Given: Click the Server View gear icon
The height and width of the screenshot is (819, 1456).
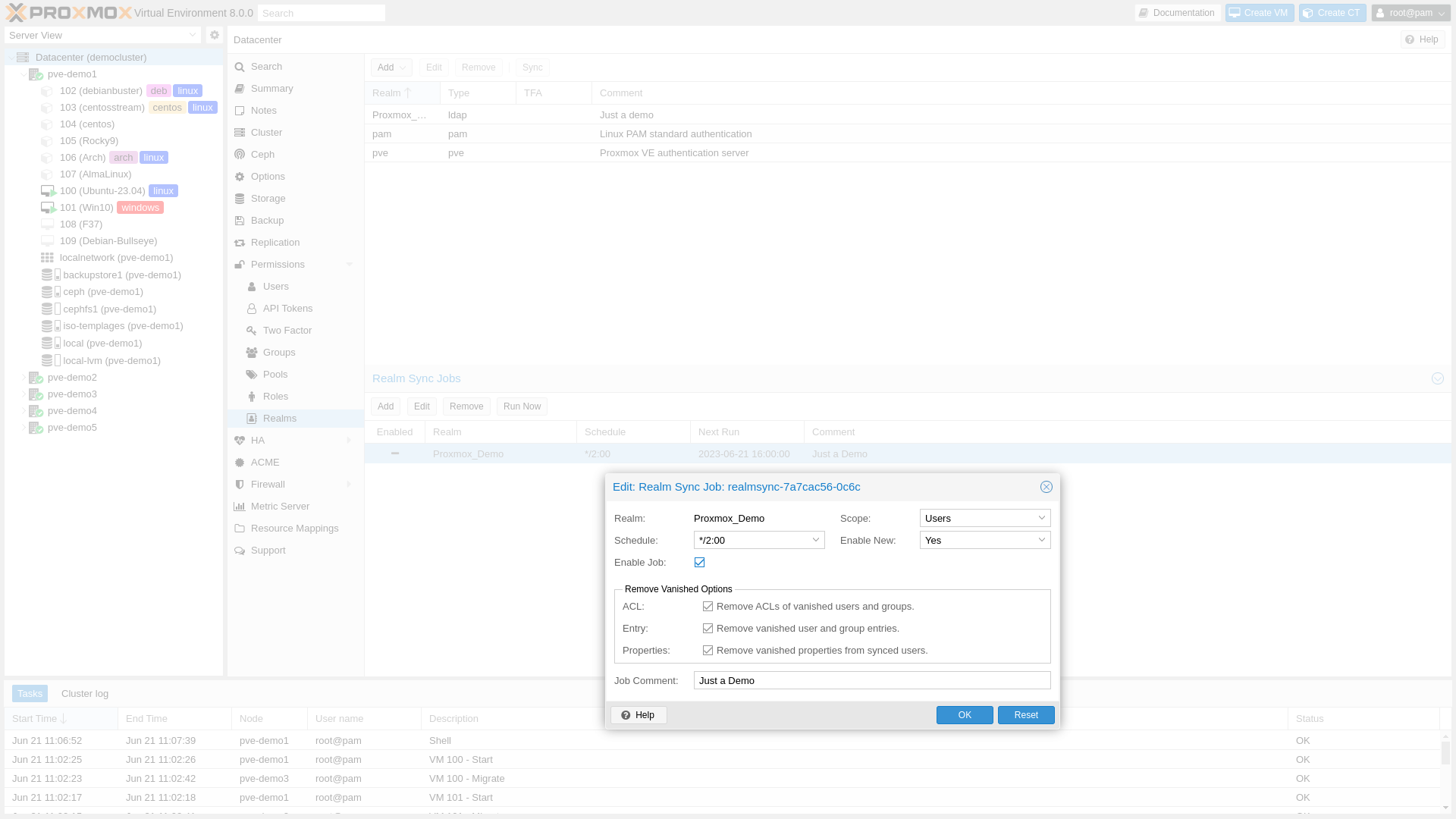Looking at the screenshot, I should [x=215, y=35].
